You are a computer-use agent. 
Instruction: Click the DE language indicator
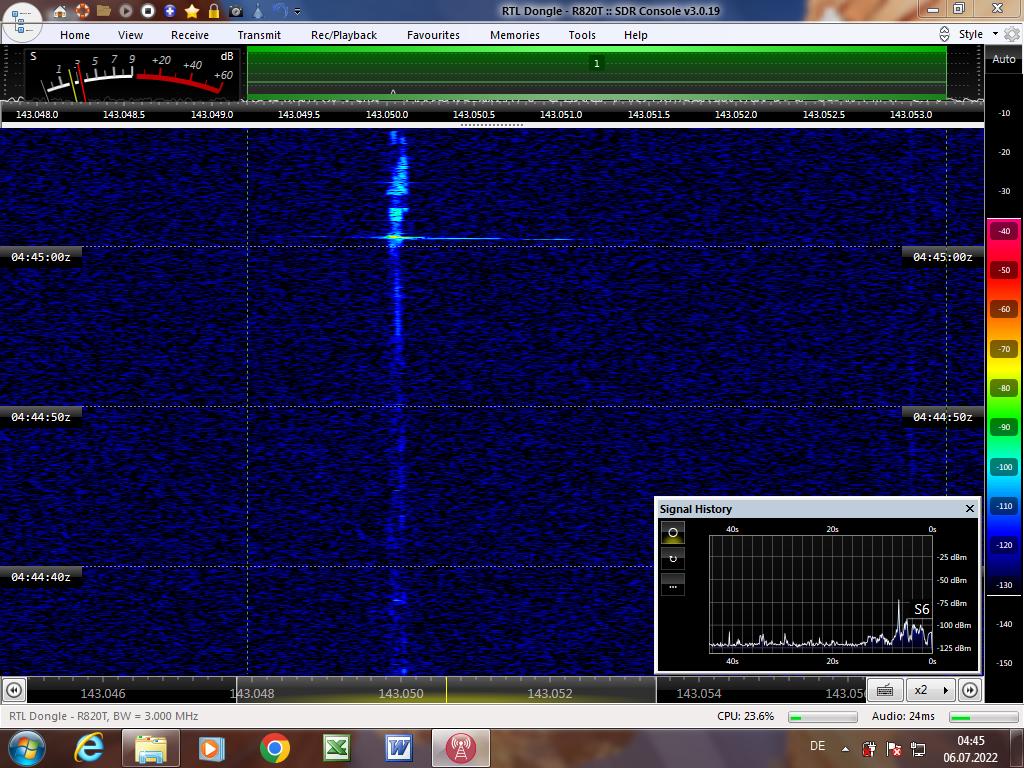[x=817, y=746]
